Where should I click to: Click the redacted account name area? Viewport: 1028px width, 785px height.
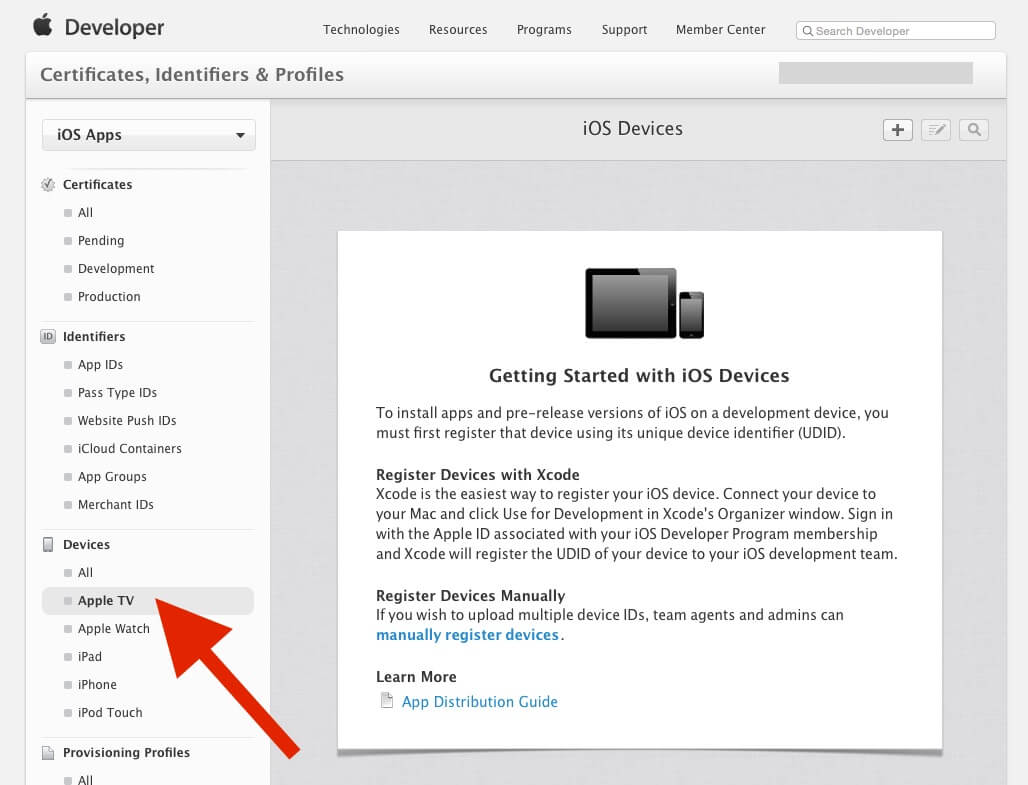876,73
